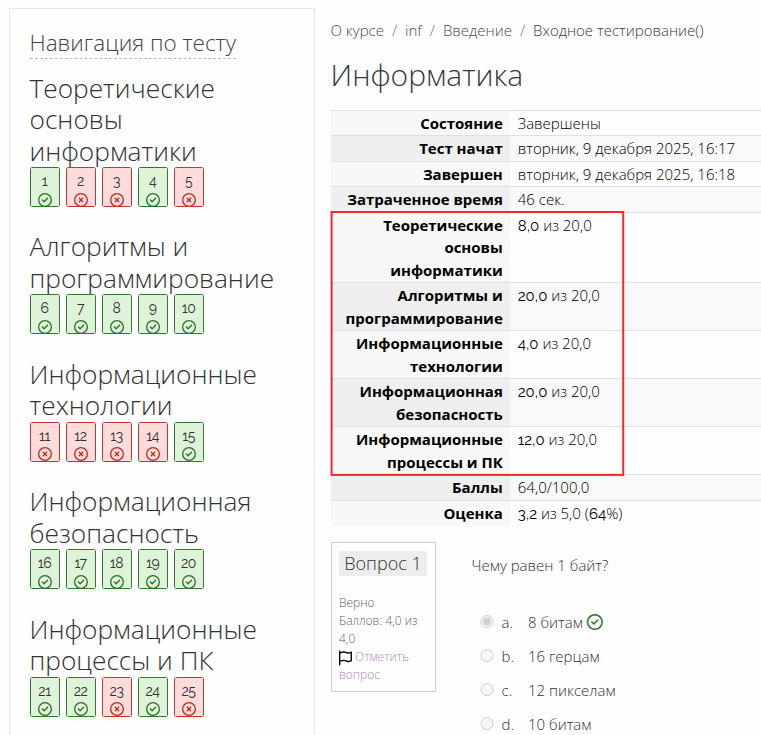Select answer option '8 битам'

[487, 622]
